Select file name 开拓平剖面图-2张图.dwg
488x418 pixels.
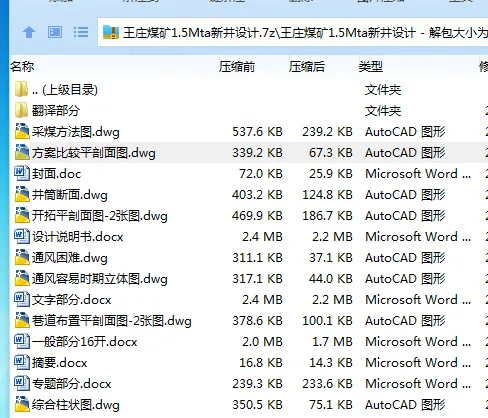(100, 216)
